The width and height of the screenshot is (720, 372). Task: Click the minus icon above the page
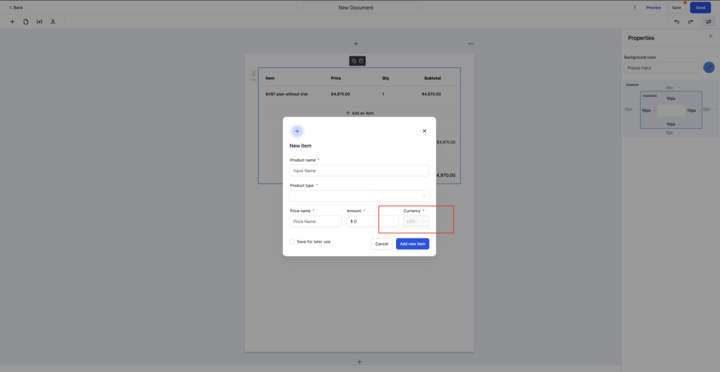click(x=471, y=44)
